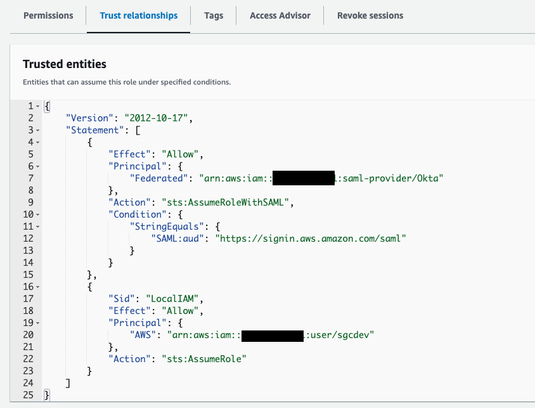This screenshot has height=408, width=535.
Task: Go to the Revoke sessions tab
Action: click(x=370, y=16)
